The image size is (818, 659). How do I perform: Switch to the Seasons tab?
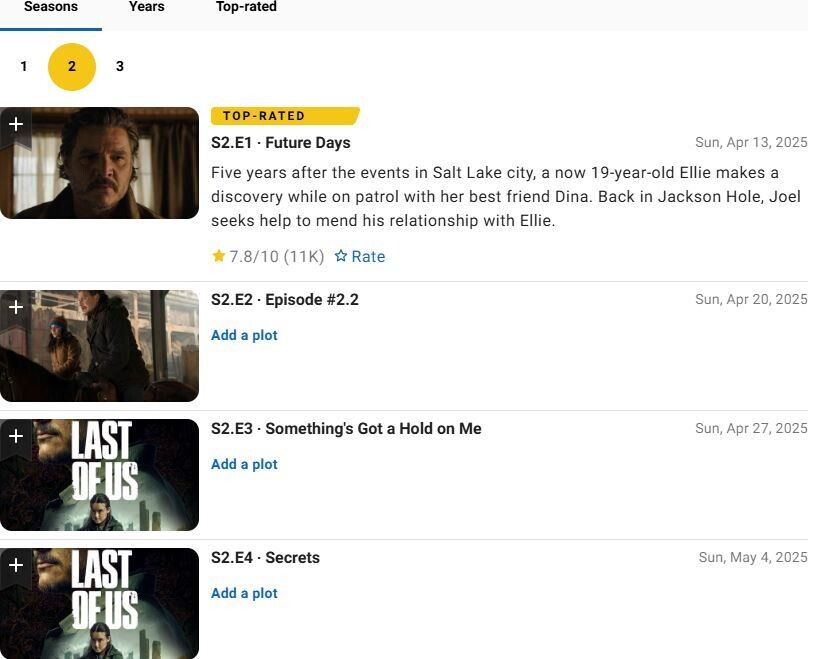pyautogui.click(x=50, y=7)
